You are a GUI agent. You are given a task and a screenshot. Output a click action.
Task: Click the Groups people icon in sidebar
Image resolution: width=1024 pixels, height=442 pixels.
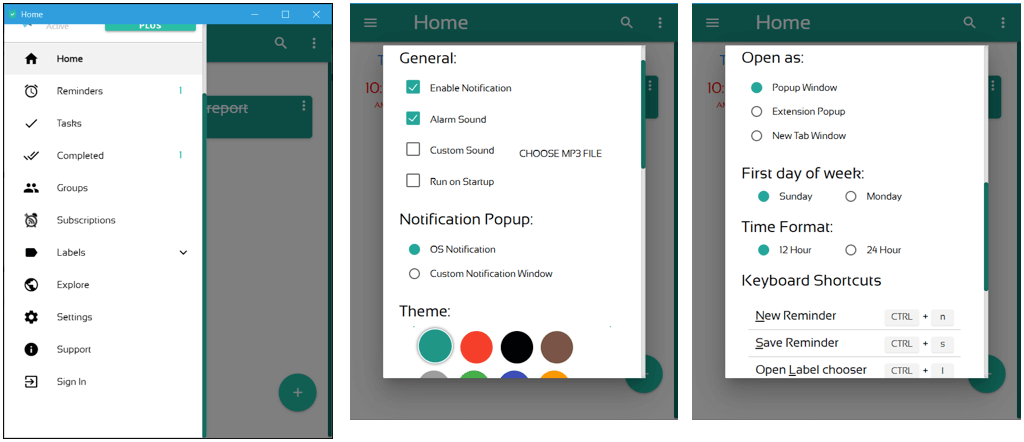tap(31, 188)
